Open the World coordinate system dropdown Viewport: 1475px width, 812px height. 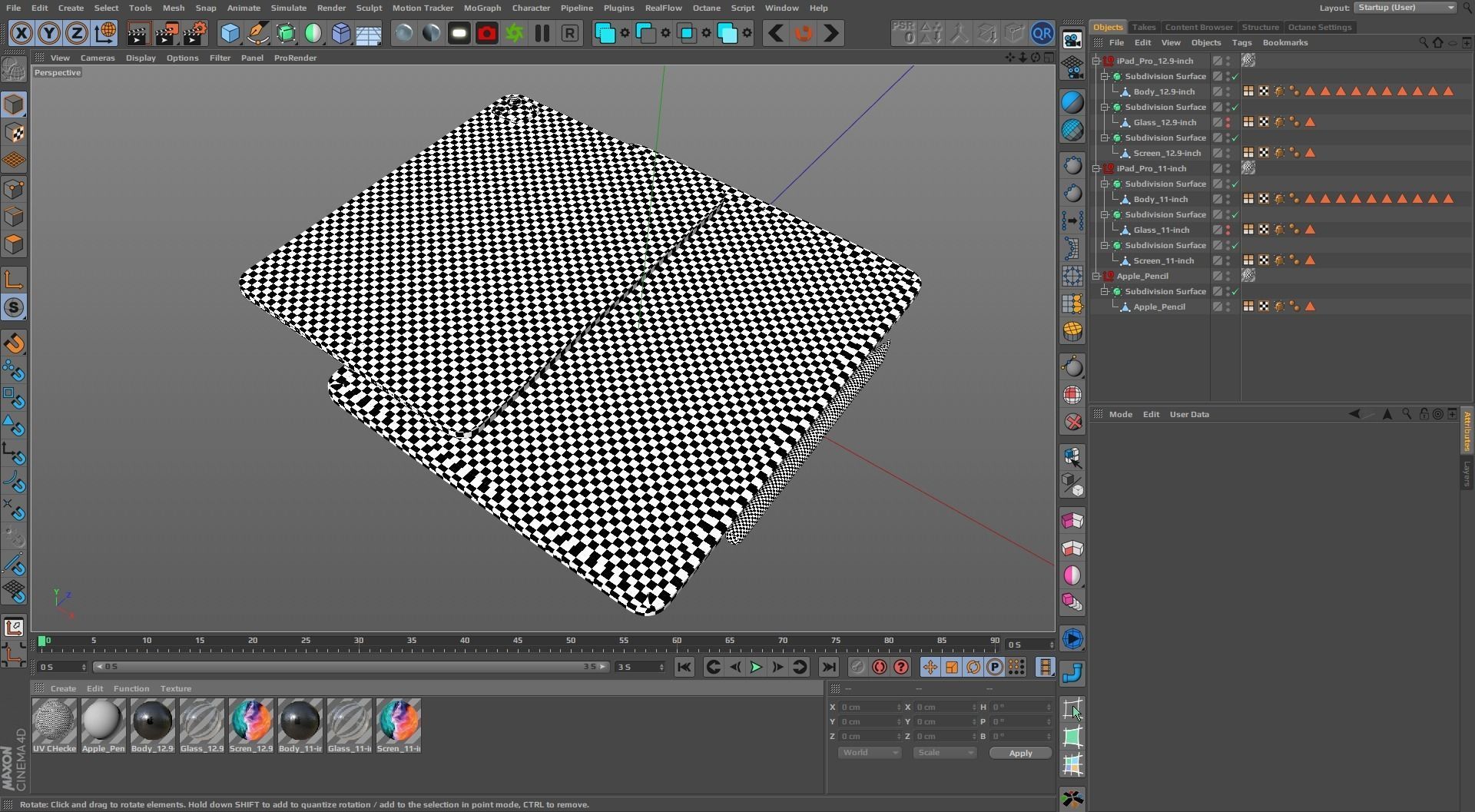[x=869, y=753]
